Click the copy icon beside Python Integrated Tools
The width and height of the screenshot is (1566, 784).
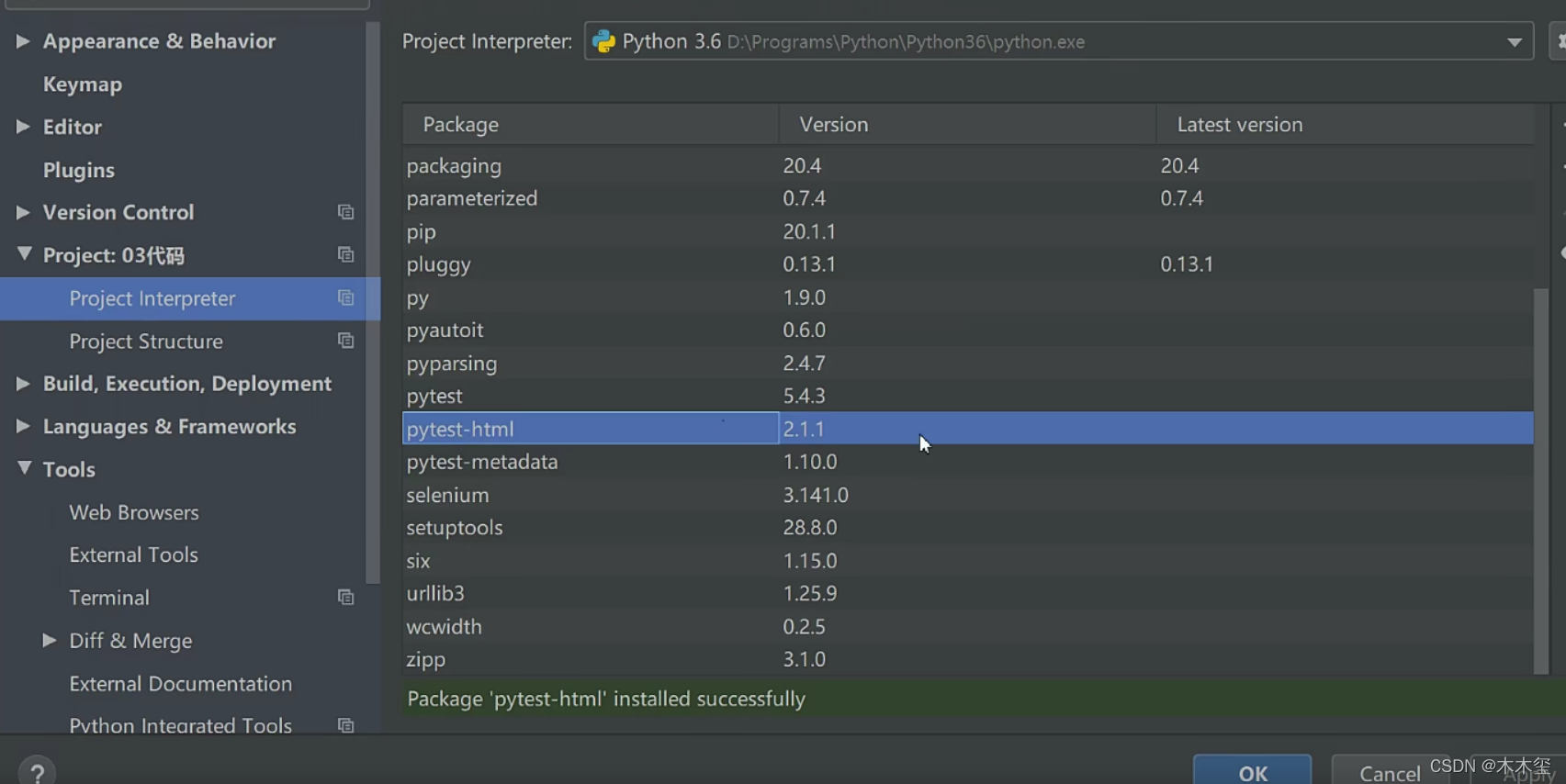345,725
